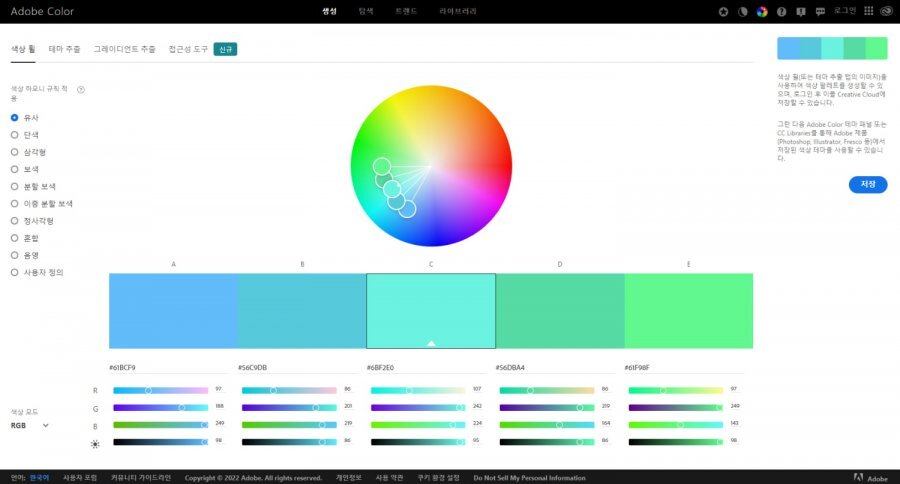
Task: Click the G slider for color B
Action: (x=289, y=408)
